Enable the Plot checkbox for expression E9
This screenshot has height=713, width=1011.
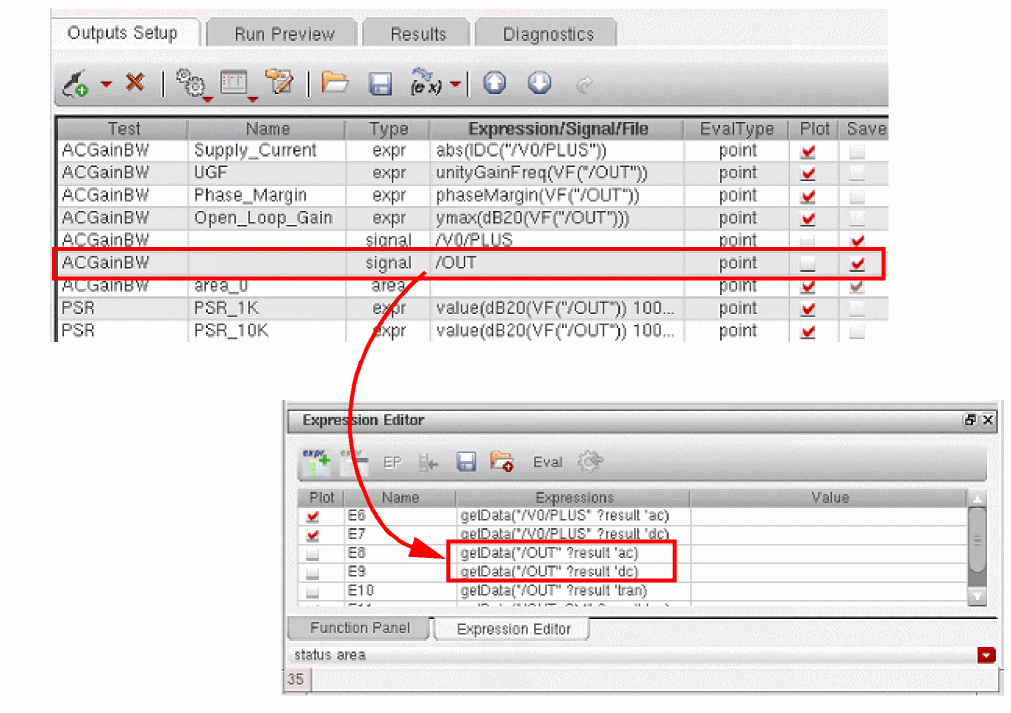[x=313, y=572]
